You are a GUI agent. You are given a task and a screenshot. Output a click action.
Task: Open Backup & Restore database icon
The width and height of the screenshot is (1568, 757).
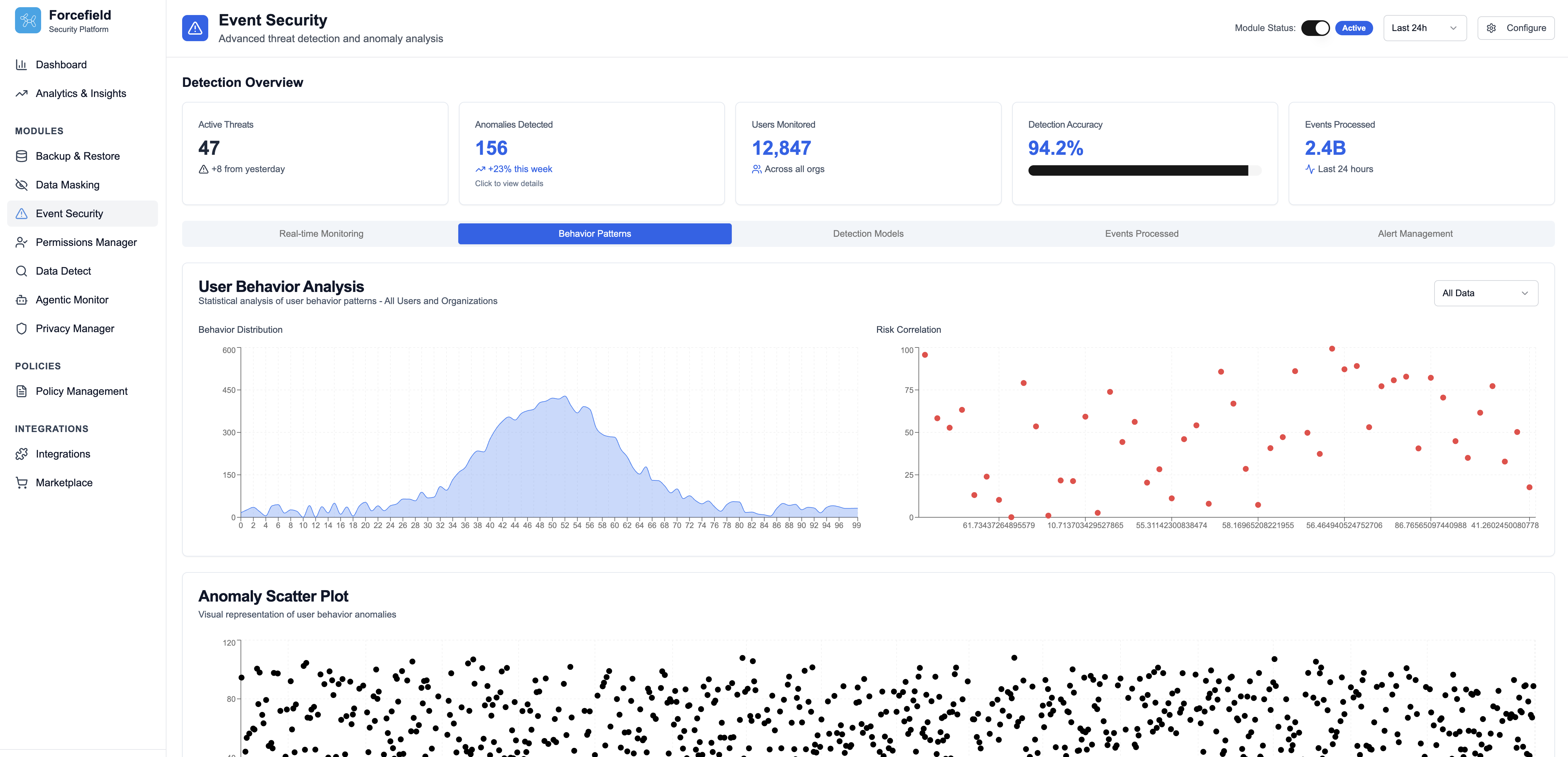point(21,156)
